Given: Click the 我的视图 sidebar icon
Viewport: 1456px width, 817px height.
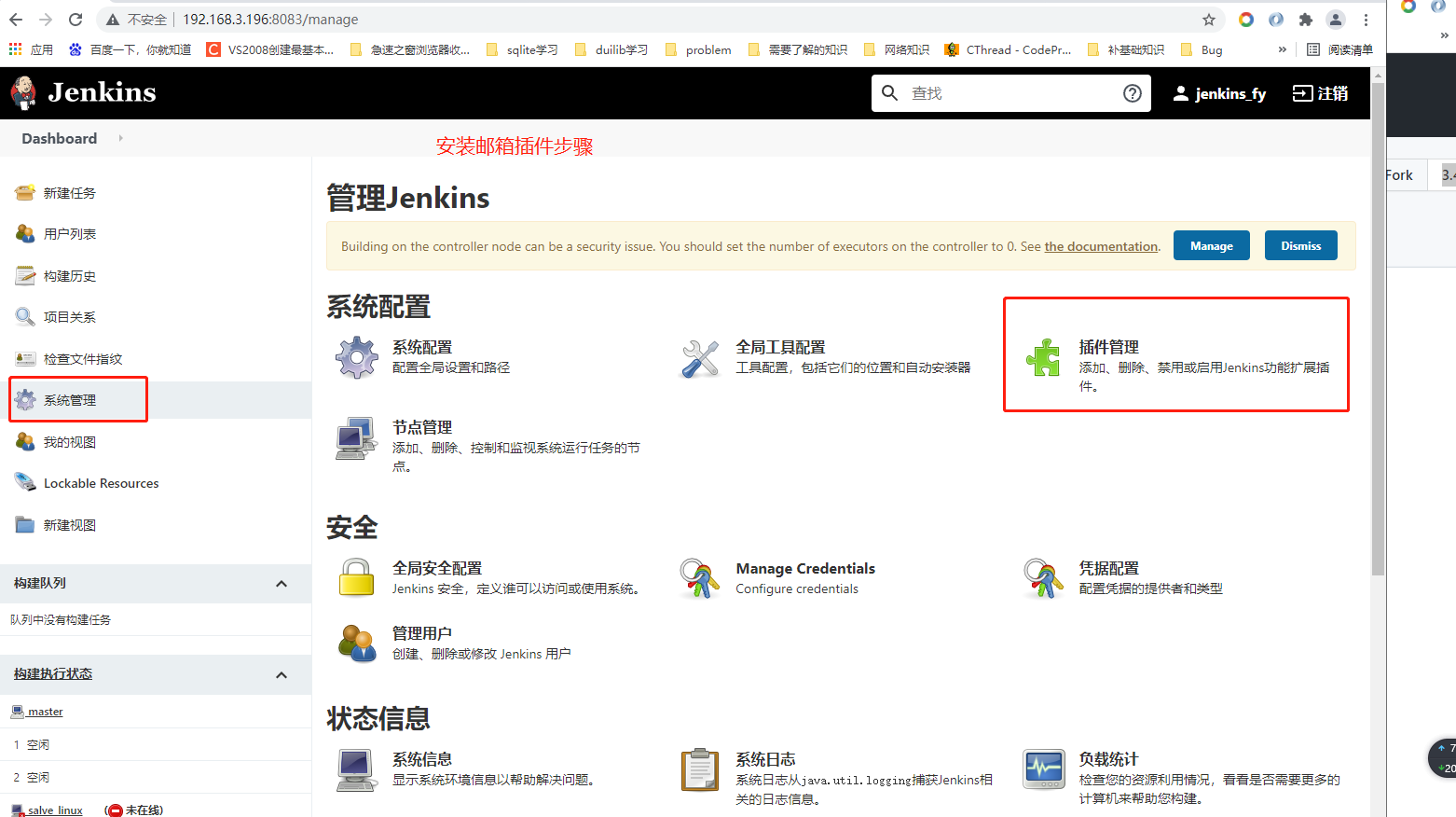Looking at the screenshot, I should [x=25, y=442].
